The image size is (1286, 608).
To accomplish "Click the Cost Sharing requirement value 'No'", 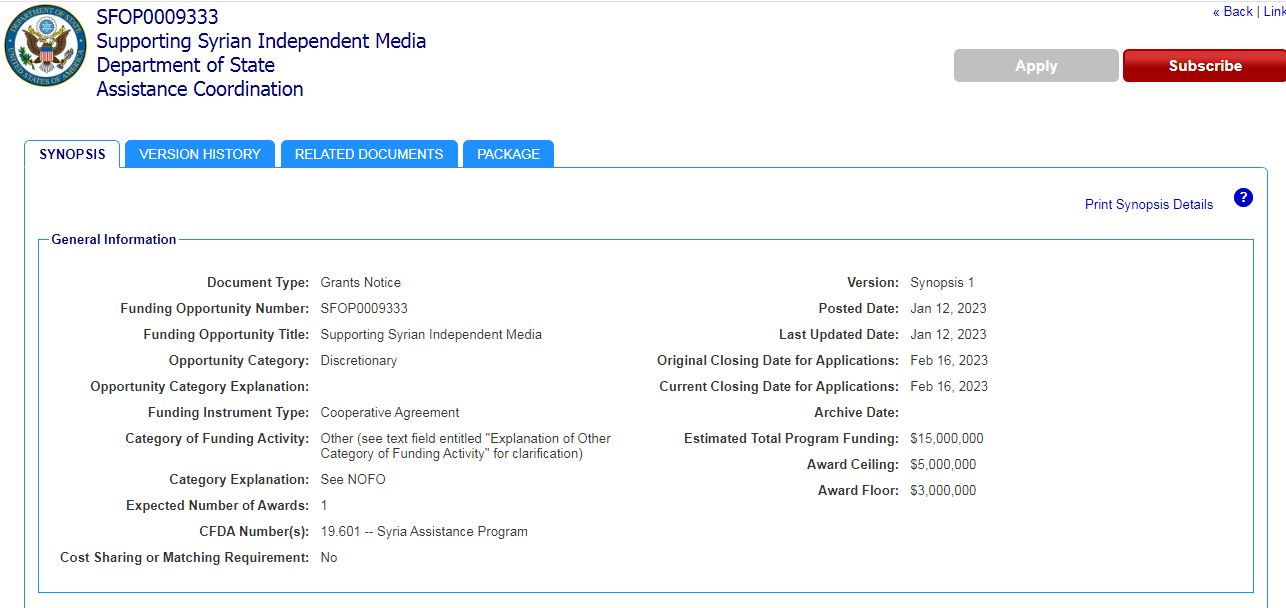I will pos(329,558).
